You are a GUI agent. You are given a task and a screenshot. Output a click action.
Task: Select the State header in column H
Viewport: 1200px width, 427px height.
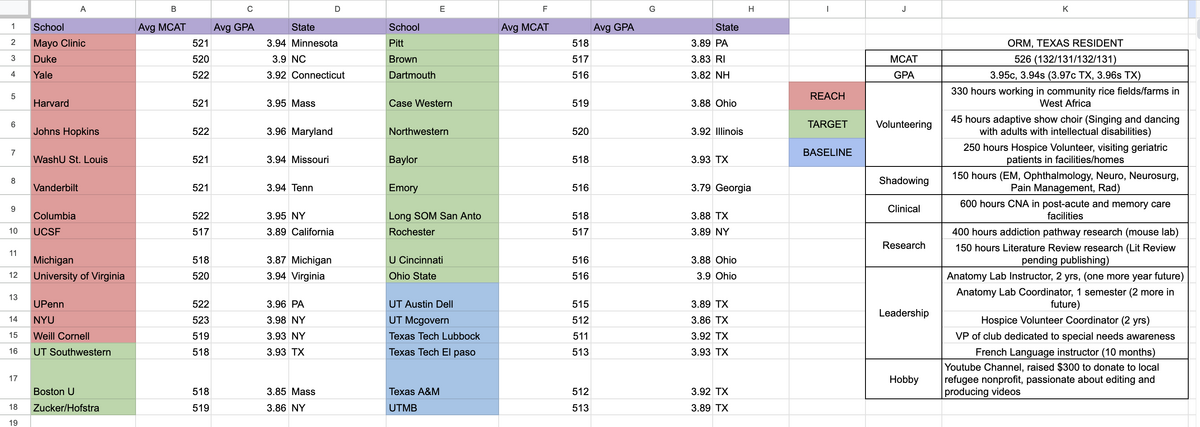tap(748, 26)
